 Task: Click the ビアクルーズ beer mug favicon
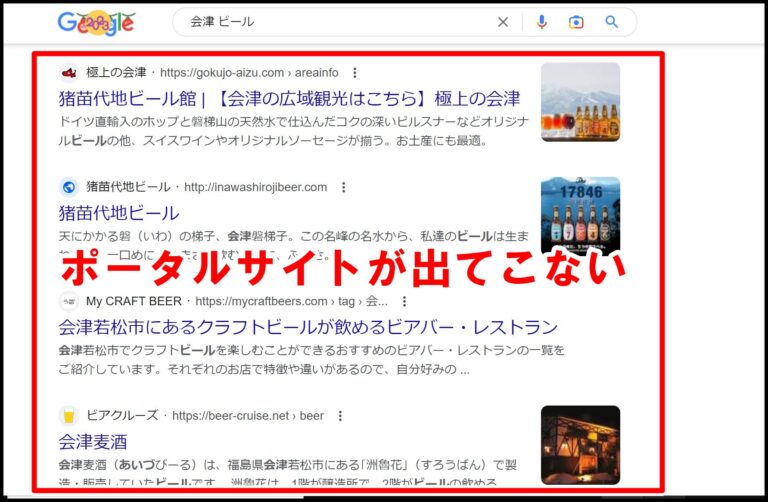tap(69, 416)
